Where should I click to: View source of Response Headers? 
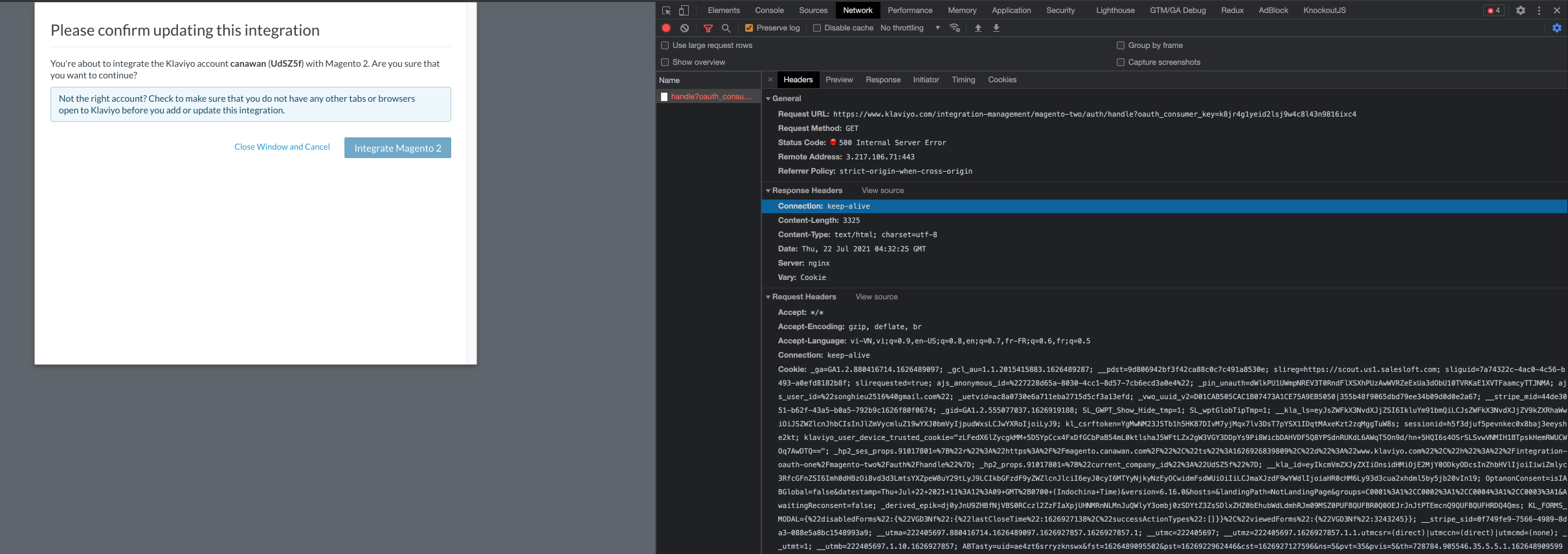tap(882, 190)
